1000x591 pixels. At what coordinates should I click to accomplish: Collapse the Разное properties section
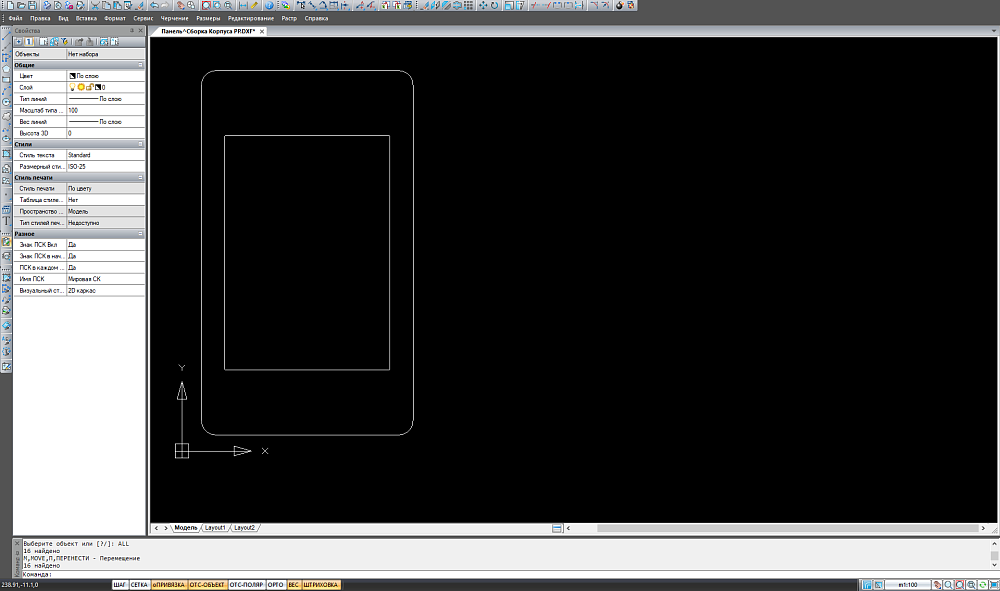140,234
